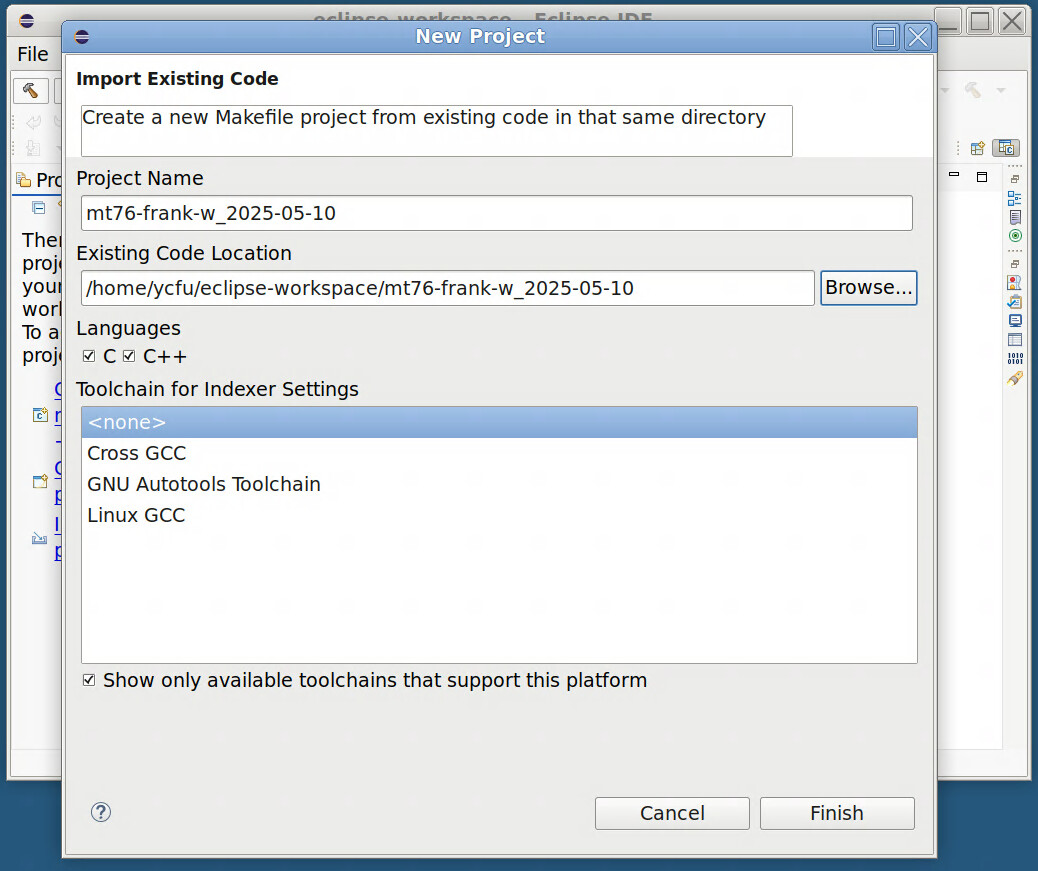Select Cross GCC toolchain
The width and height of the screenshot is (1038, 871).
499,453
